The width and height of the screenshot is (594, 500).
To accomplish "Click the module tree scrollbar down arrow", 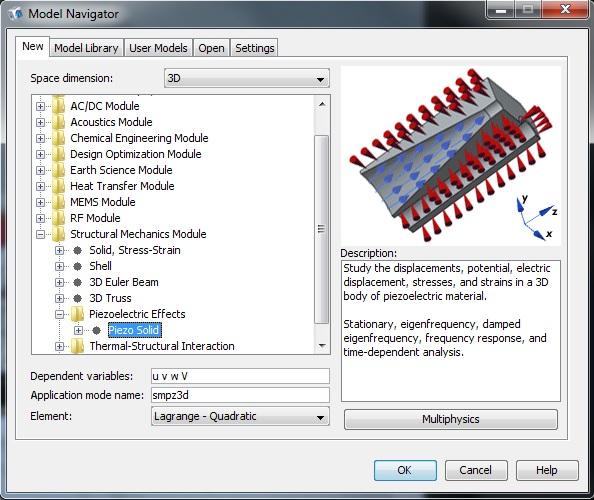I will coord(322,345).
